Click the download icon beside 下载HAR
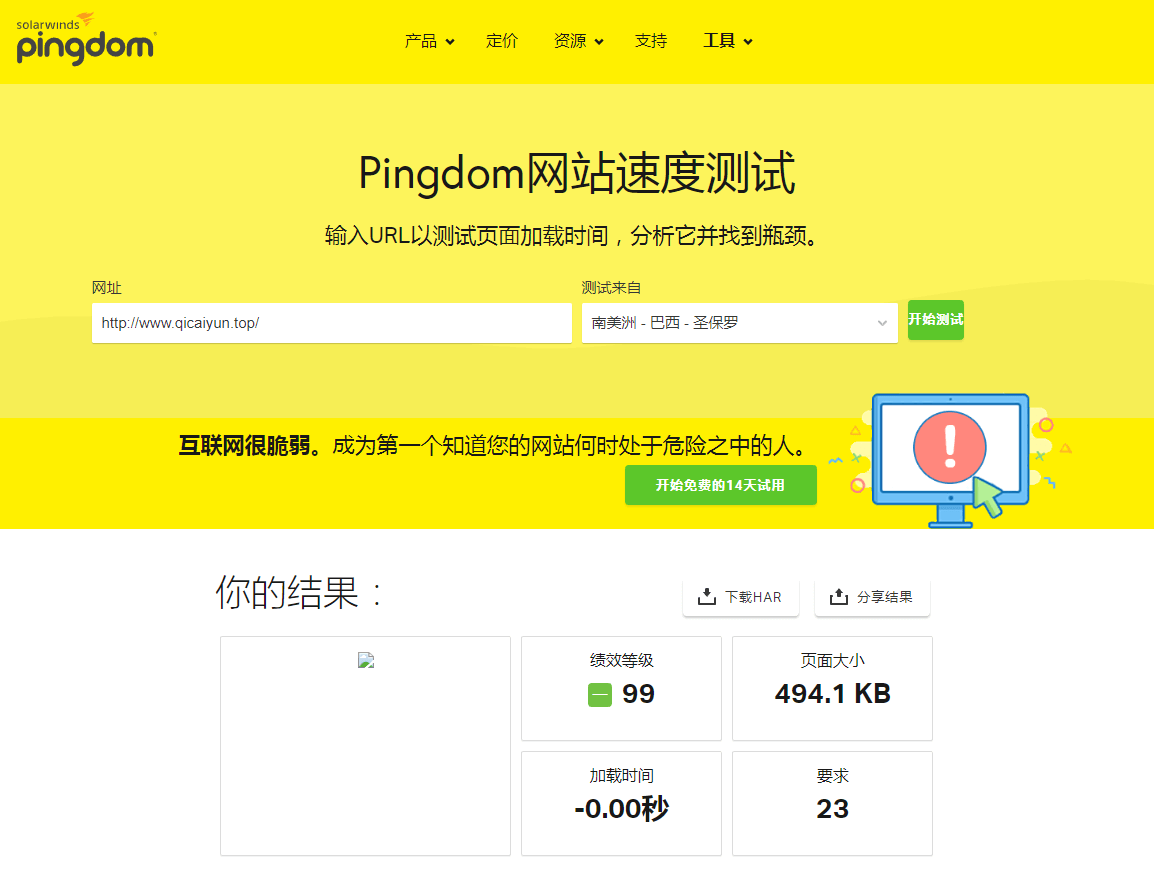Image resolution: width=1154 pixels, height=869 pixels. pos(706,597)
